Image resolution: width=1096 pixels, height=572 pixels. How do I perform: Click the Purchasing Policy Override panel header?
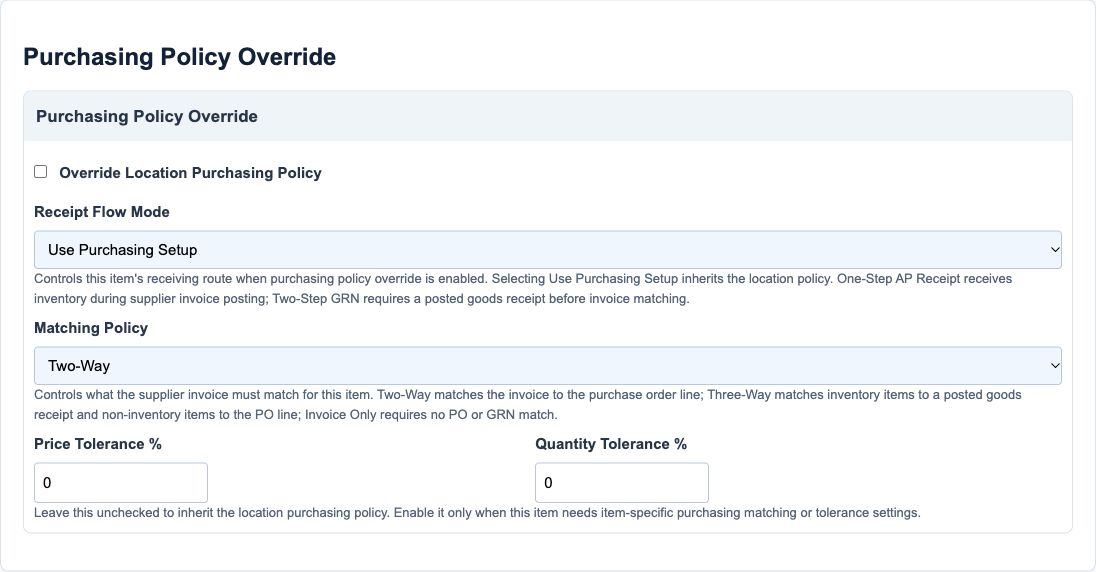pyautogui.click(x=547, y=116)
